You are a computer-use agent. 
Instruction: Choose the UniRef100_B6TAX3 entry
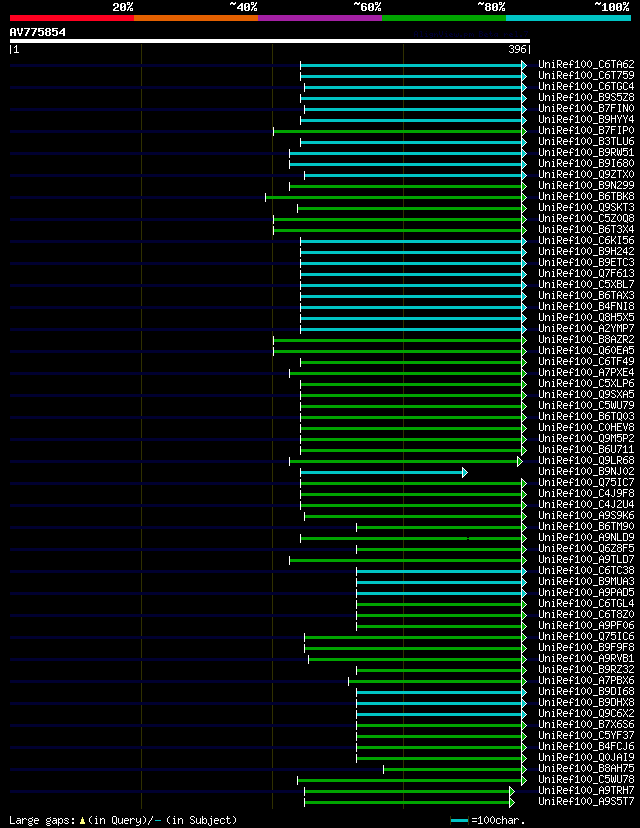point(586,296)
